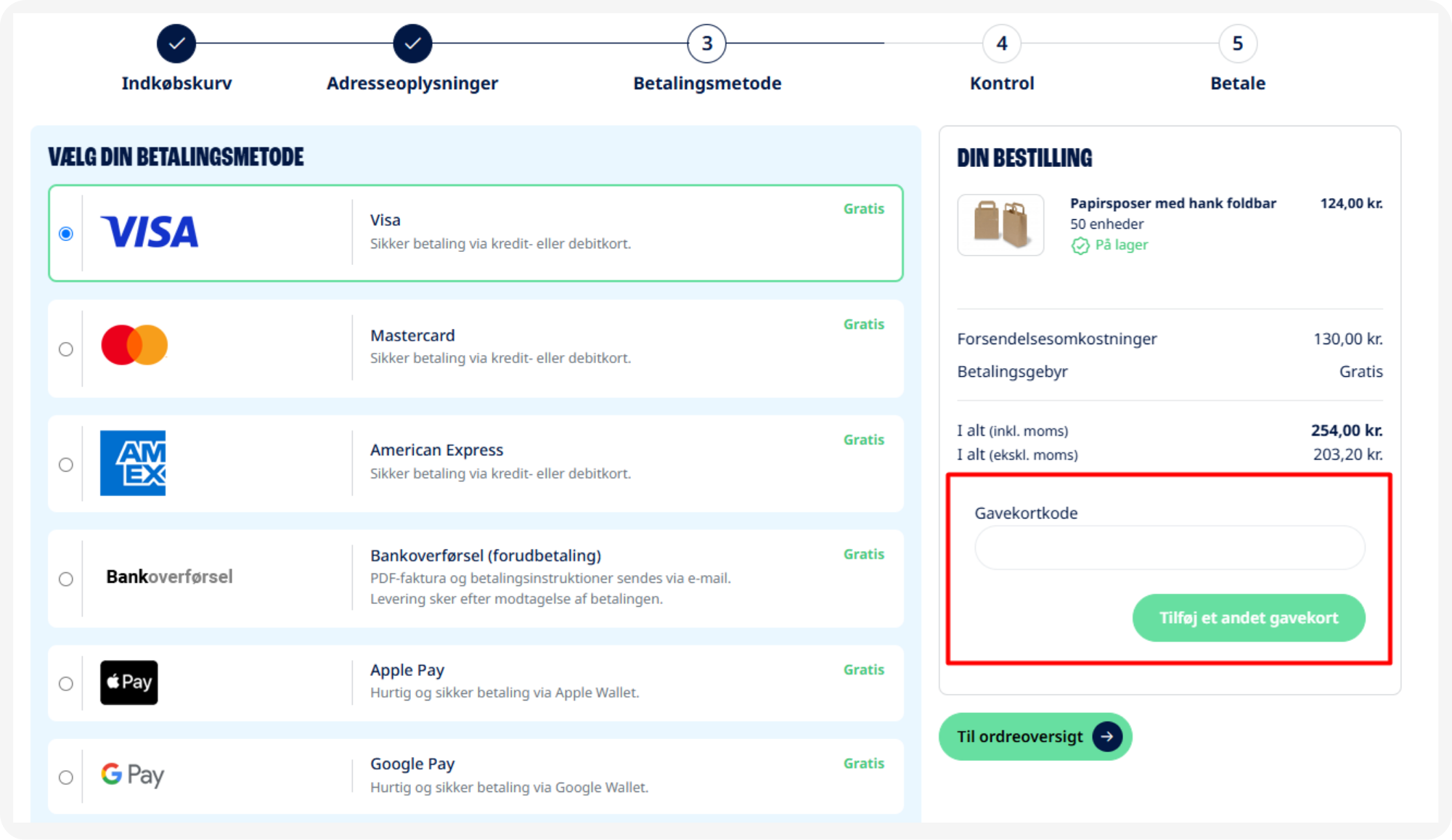The height and width of the screenshot is (840, 1452).
Task: Click the På lager checkmark icon
Action: pyautogui.click(x=1080, y=245)
